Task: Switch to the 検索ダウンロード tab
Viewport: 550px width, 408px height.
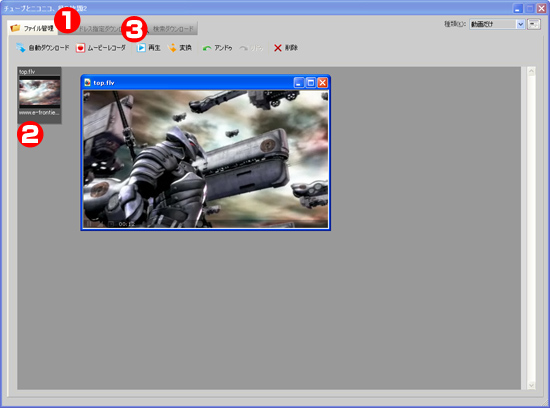Action: pyautogui.click(x=169, y=29)
